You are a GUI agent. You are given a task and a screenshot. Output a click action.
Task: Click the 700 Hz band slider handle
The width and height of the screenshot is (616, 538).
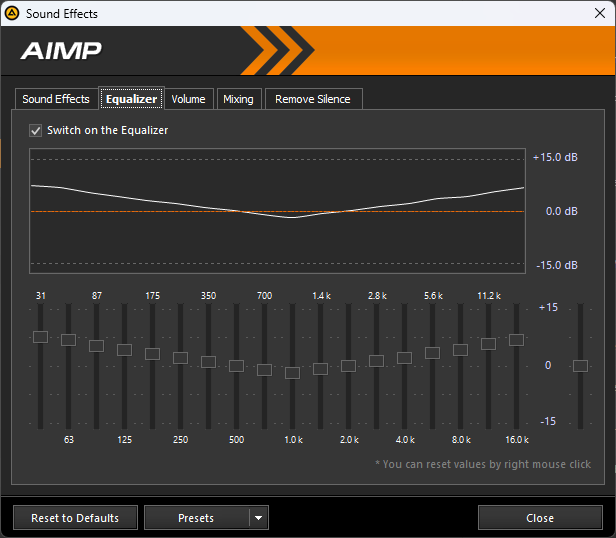[x=264, y=370]
